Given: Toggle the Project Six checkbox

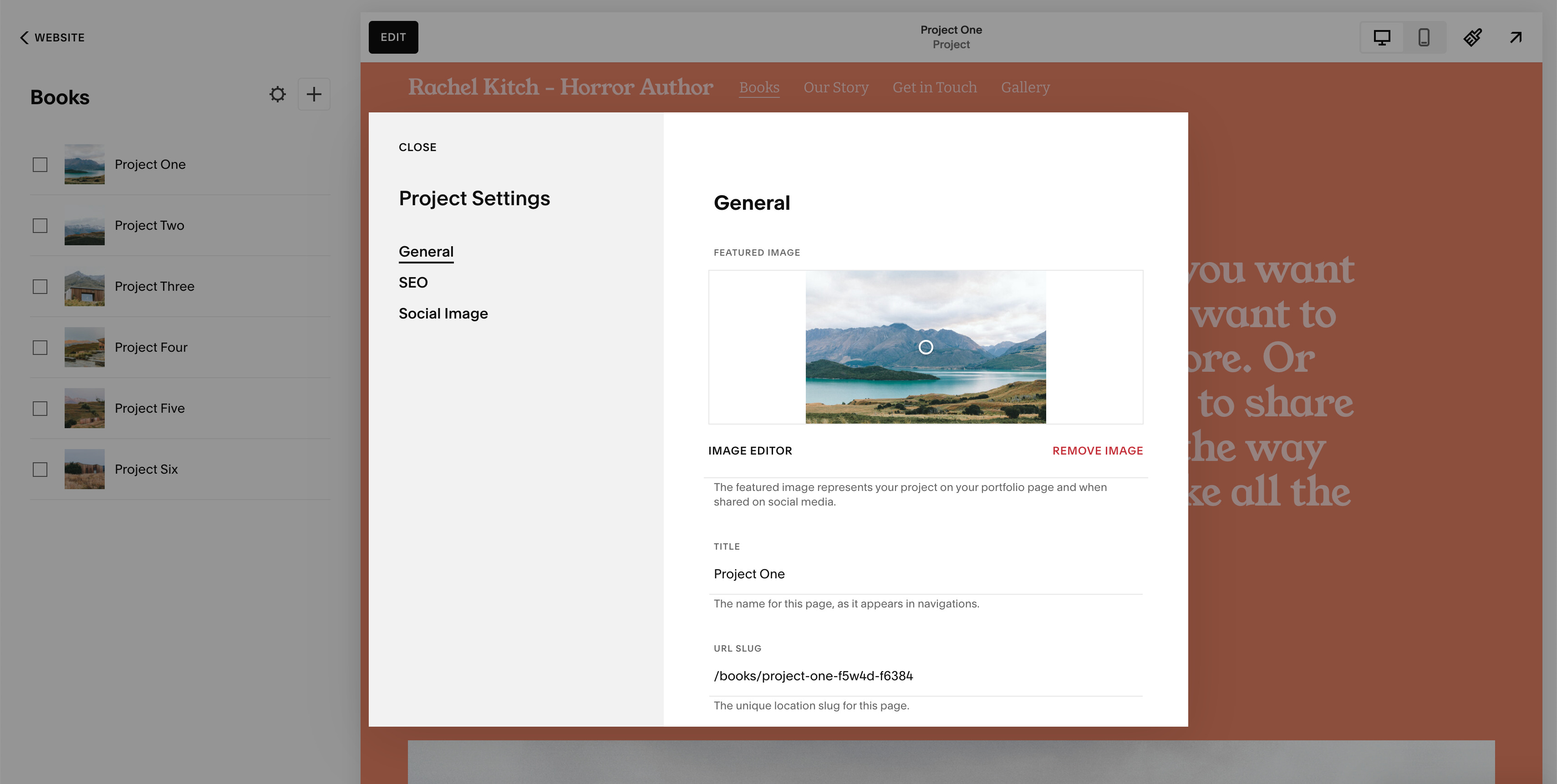Looking at the screenshot, I should 40,469.
